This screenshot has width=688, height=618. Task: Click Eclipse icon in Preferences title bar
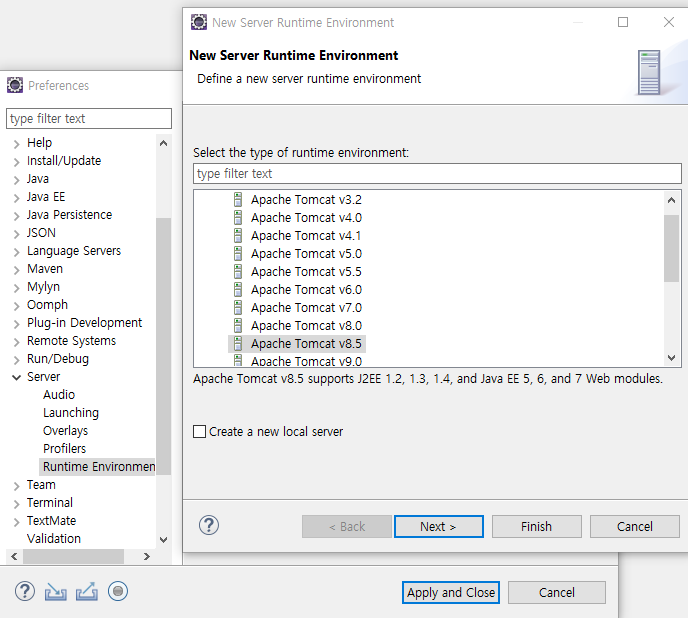pos(15,85)
